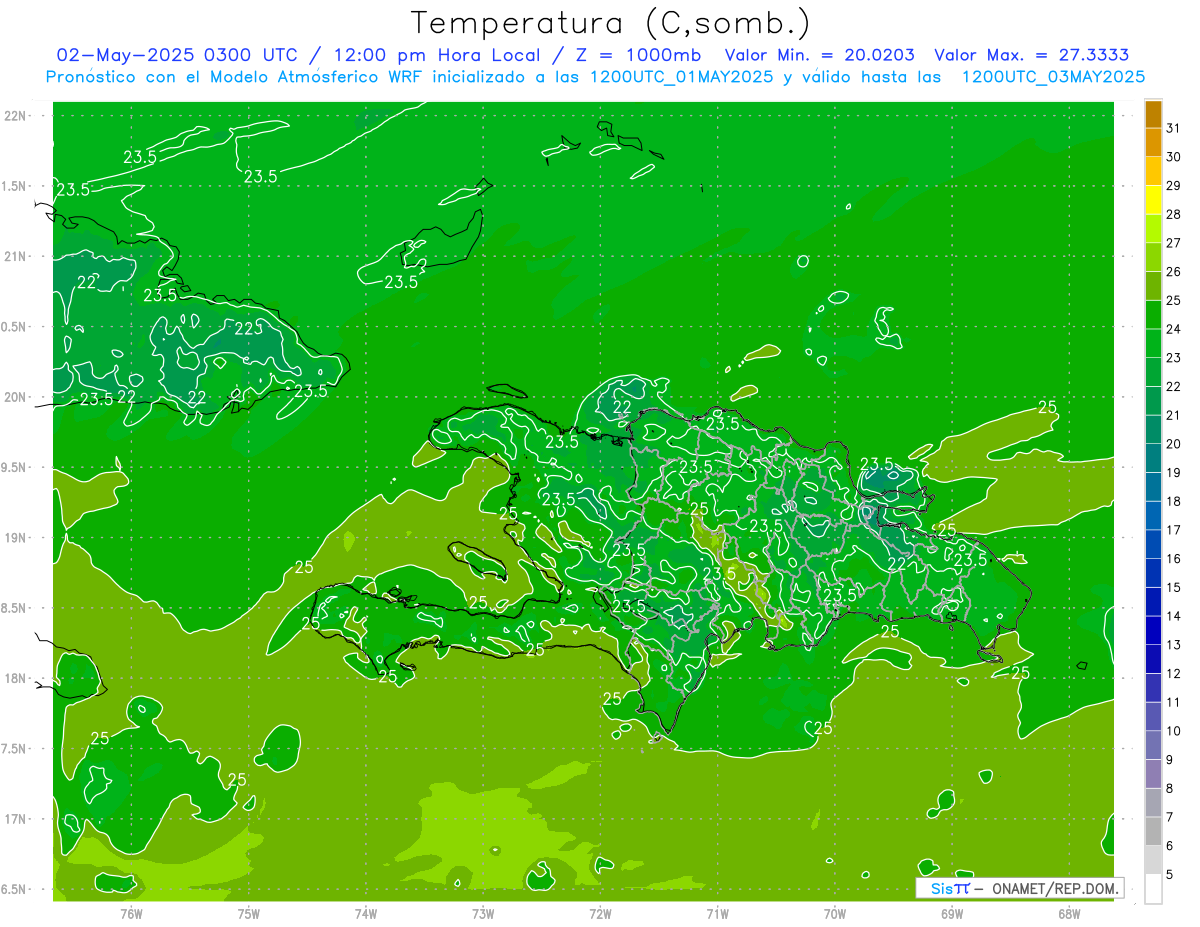Click the "68W" longitude axis label
Image resolution: width=1200 pixels, height=927 pixels.
click(1069, 914)
